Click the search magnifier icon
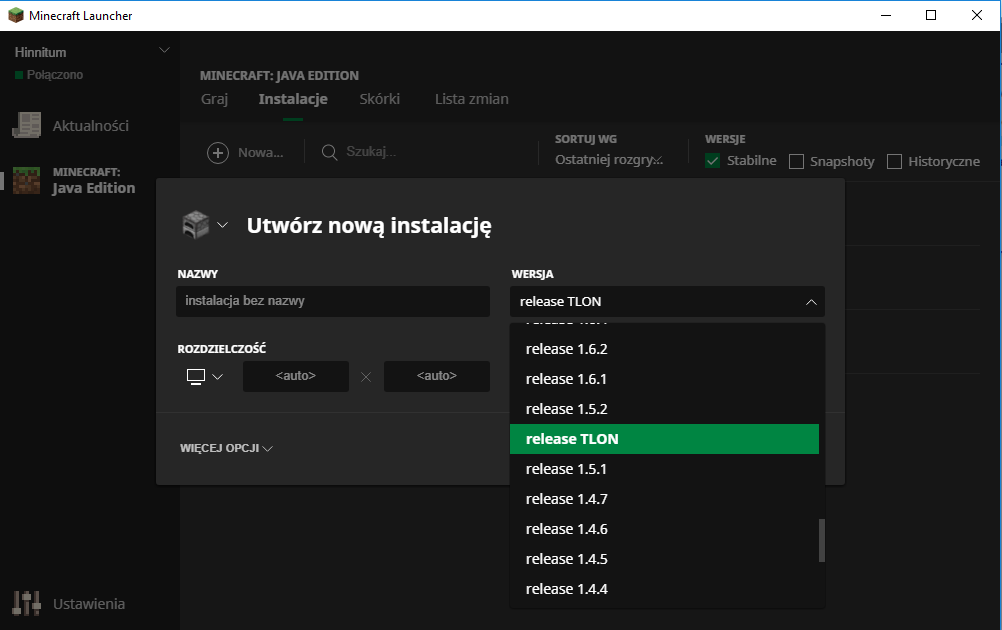The image size is (1002, 630). coord(329,152)
